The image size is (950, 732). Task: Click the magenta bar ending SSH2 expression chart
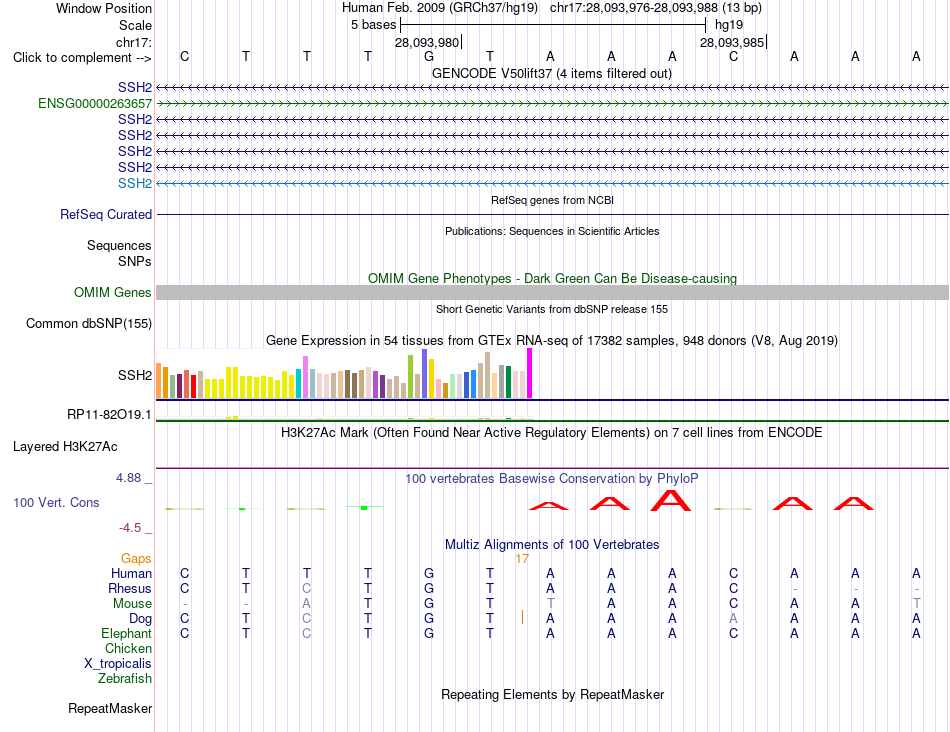coord(530,373)
